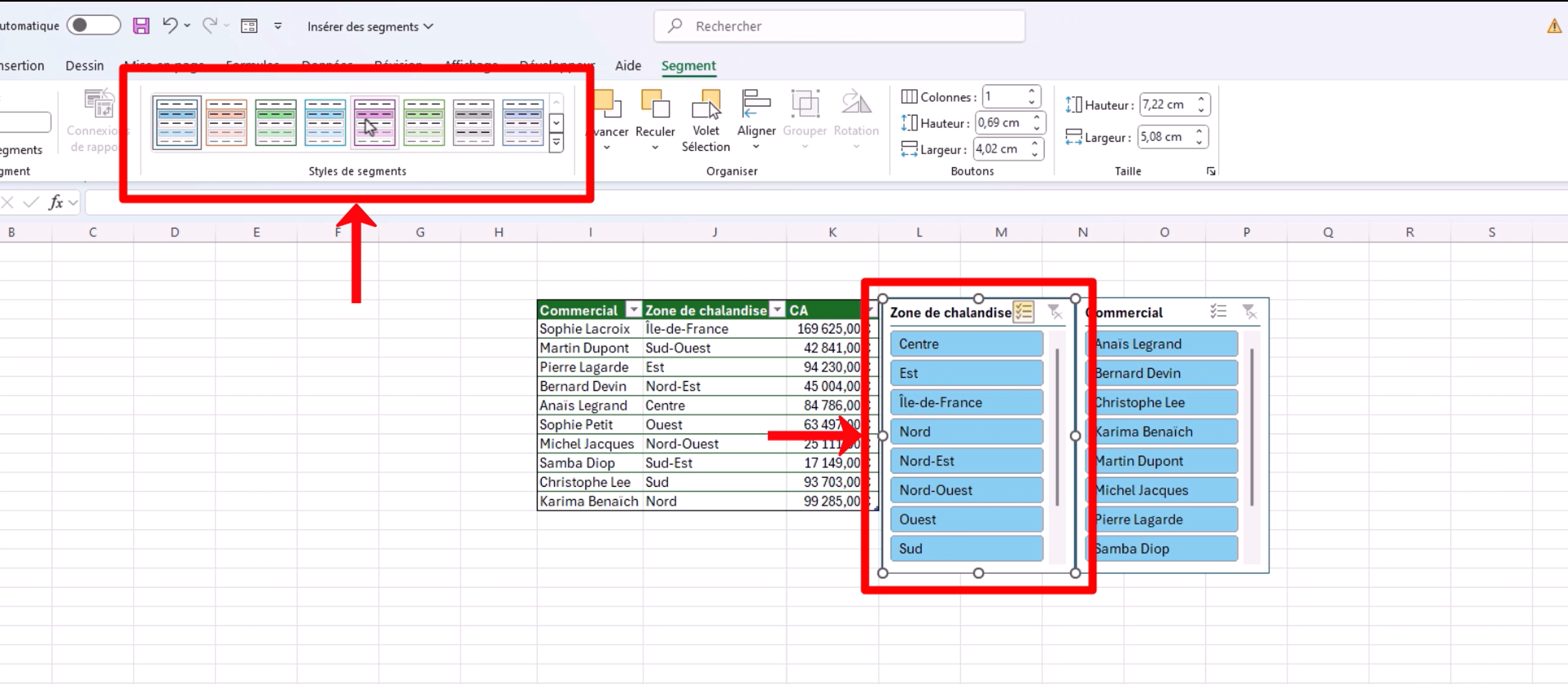
Task: Open the Dessin ribbon tab
Action: pyautogui.click(x=85, y=66)
